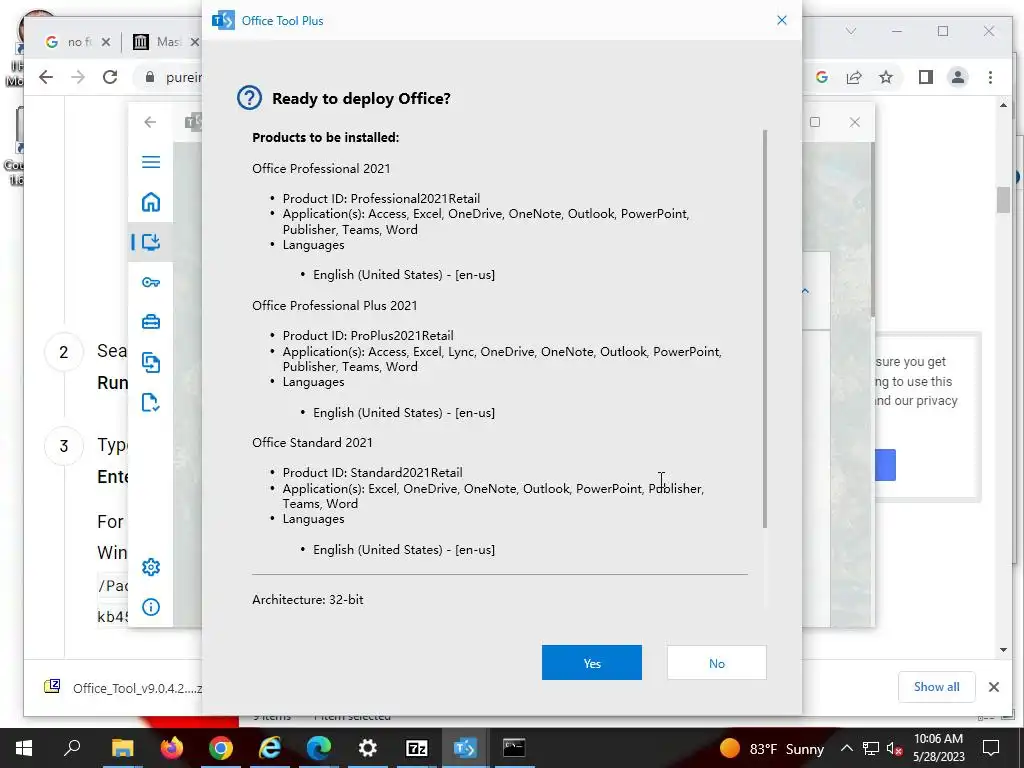
Task: Open the weather widget 83°F Sunny
Action: point(772,748)
